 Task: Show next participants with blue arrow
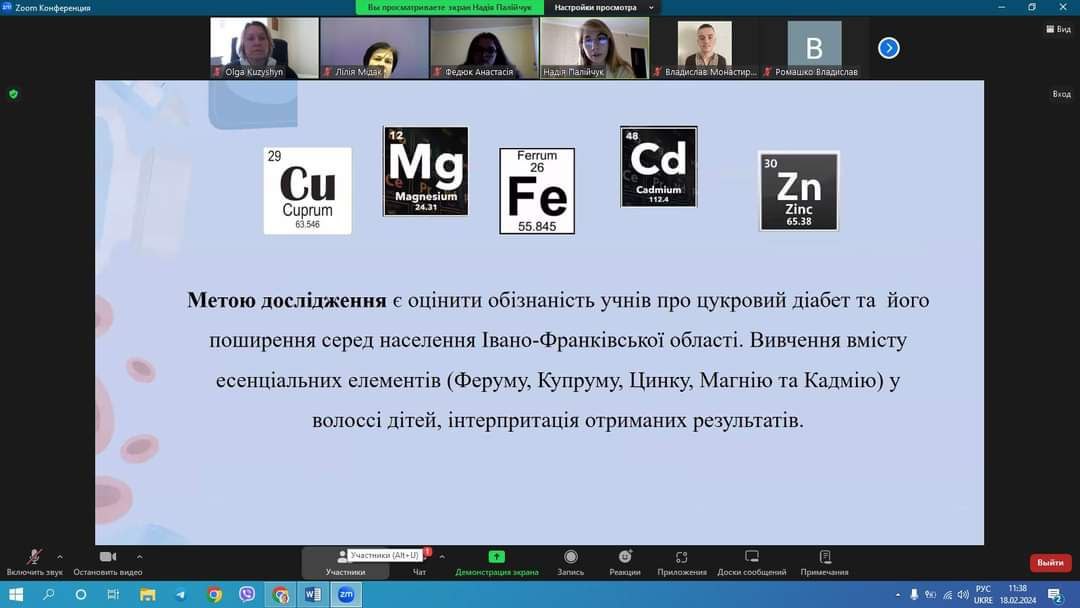[889, 48]
